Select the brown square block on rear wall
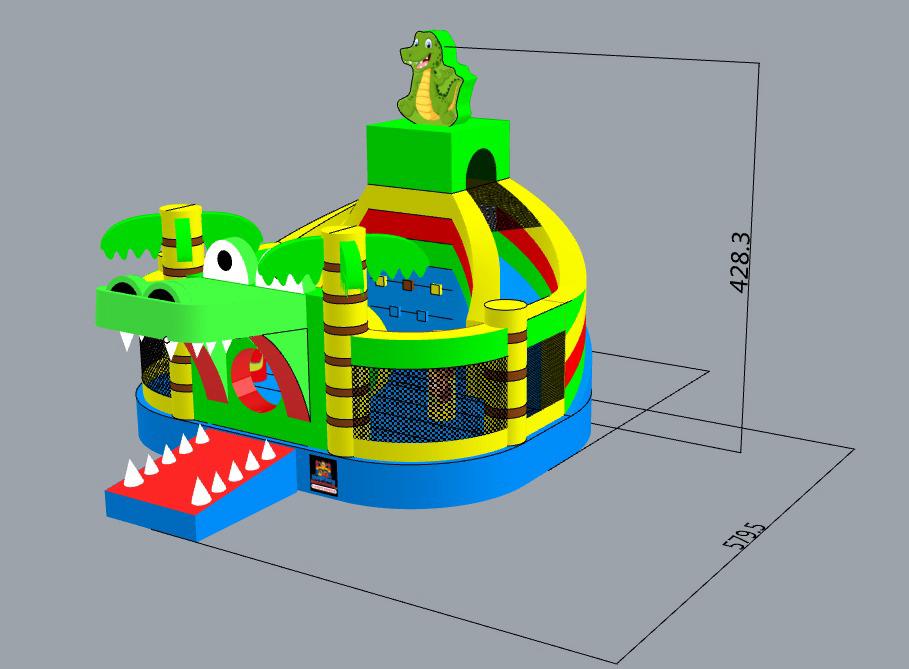Image resolution: width=909 pixels, height=669 pixels. (x=407, y=285)
